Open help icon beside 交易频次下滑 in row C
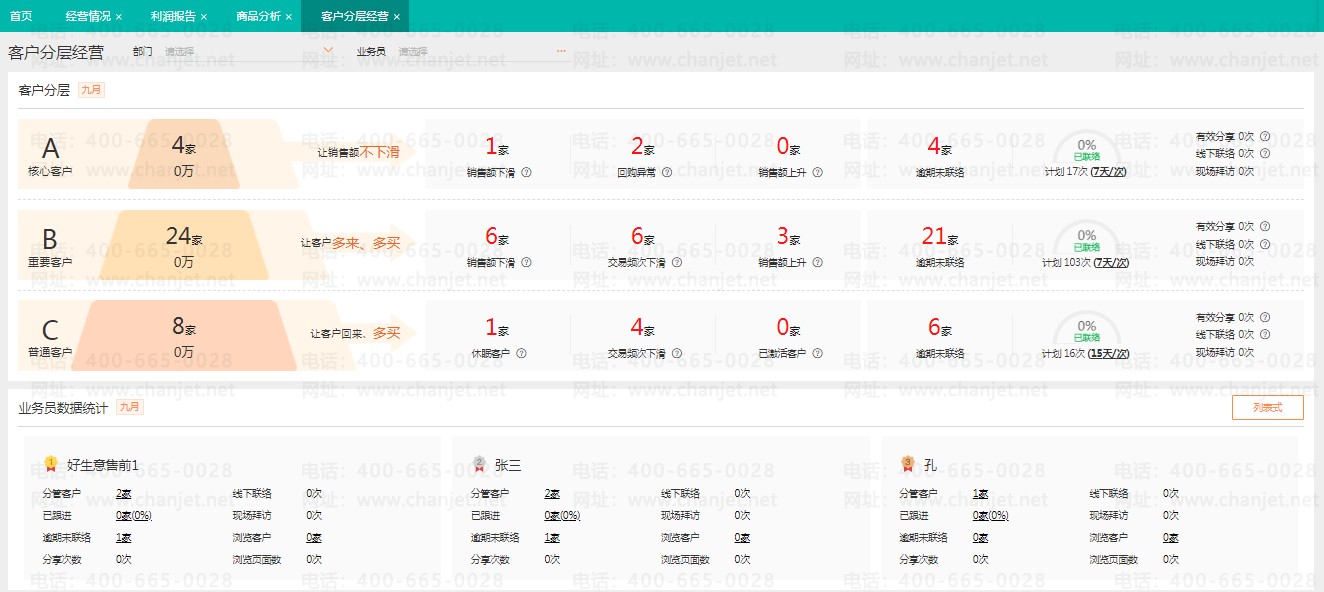Screen dimensions: 1324x592 pyautogui.click(x=677, y=353)
